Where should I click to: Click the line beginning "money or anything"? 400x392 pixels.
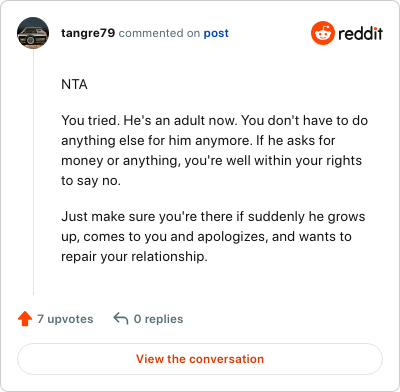click(x=212, y=161)
